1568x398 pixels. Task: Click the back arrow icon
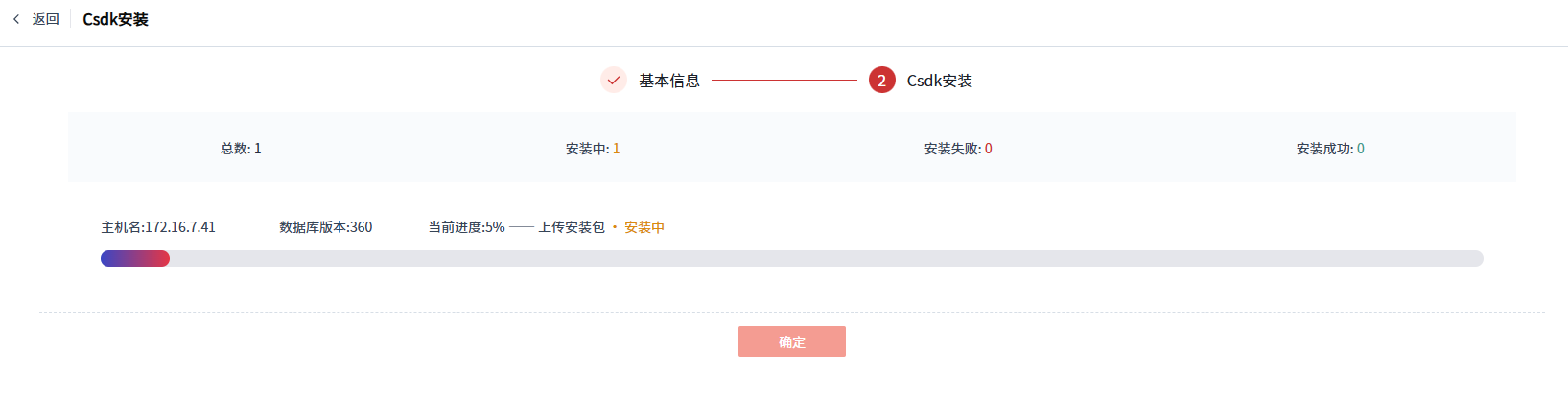coord(16,19)
